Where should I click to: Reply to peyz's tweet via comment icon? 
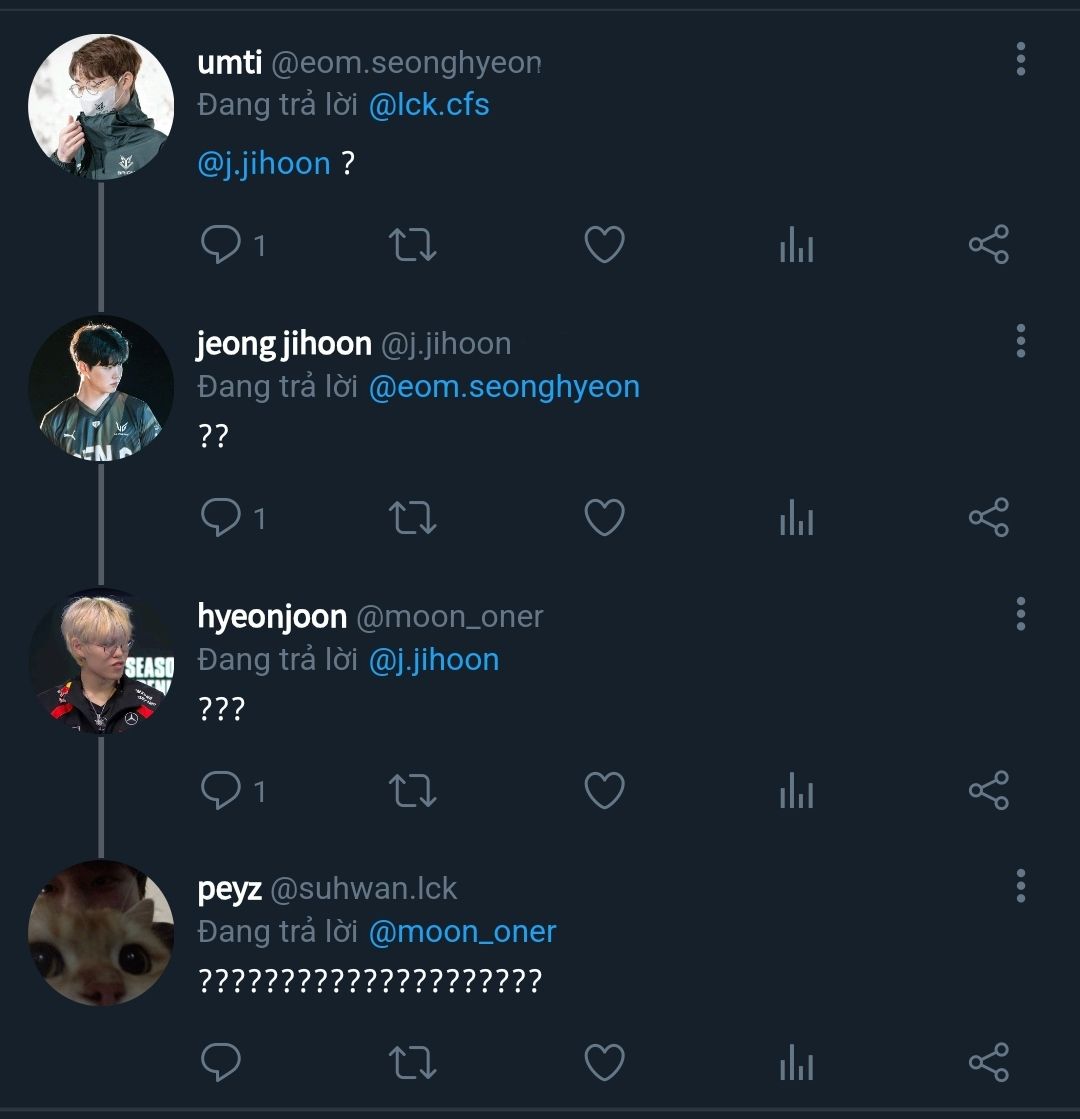coord(221,1063)
